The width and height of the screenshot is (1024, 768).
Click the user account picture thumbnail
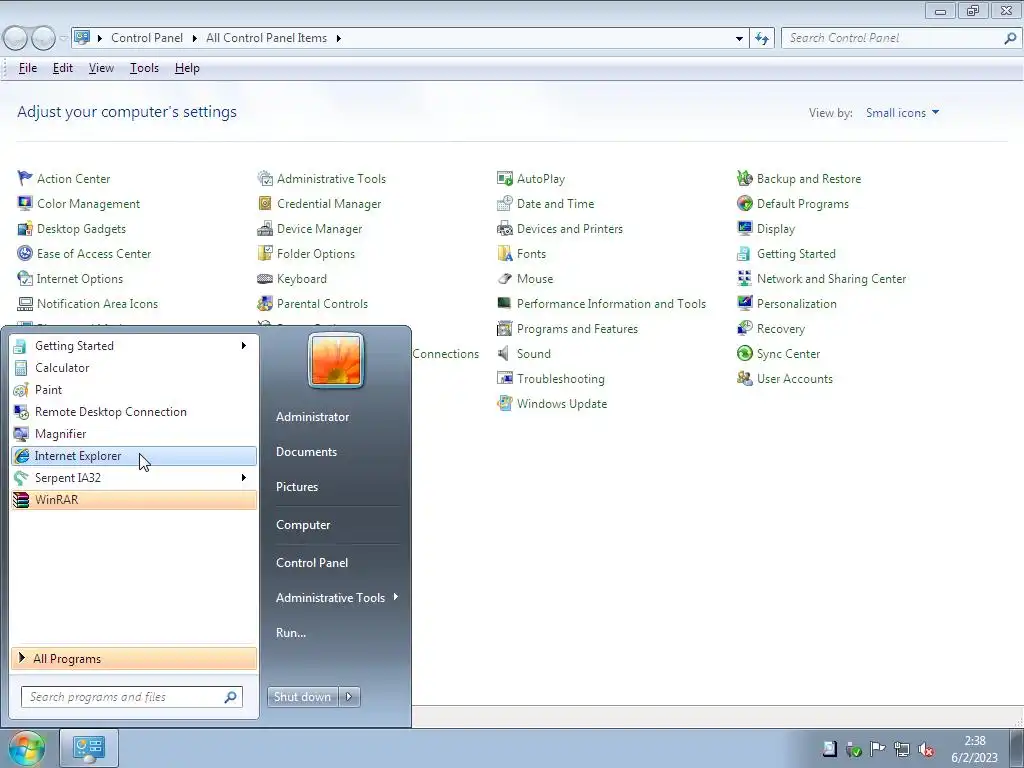pyautogui.click(x=336, y=360)
